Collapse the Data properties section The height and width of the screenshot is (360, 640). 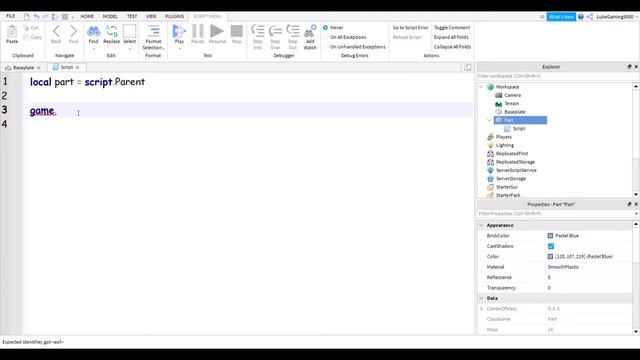click(482, 298)
